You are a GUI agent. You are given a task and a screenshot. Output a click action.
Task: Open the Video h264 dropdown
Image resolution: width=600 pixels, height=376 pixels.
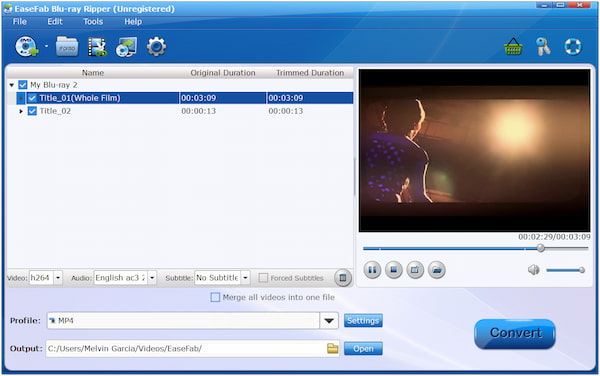[x=58, y=278]
